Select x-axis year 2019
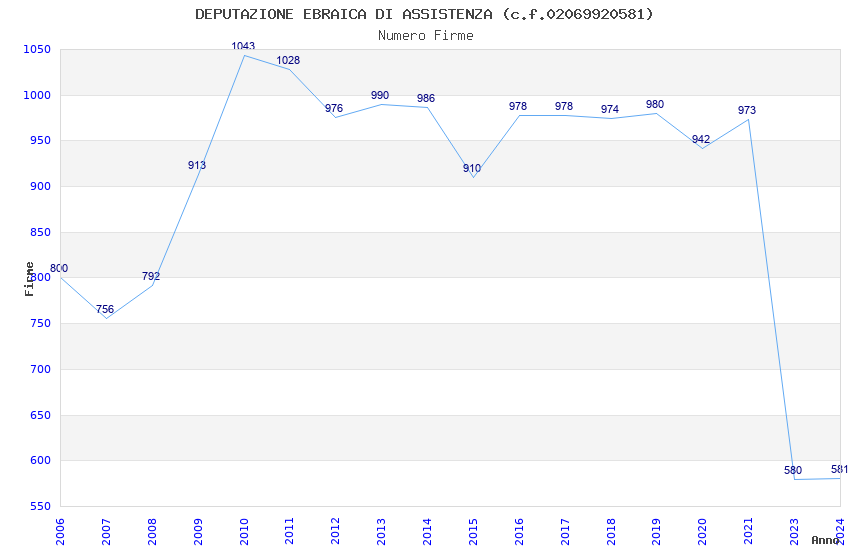Image resolution: width=850 pixels, height=550 pixels. (656, 532)
